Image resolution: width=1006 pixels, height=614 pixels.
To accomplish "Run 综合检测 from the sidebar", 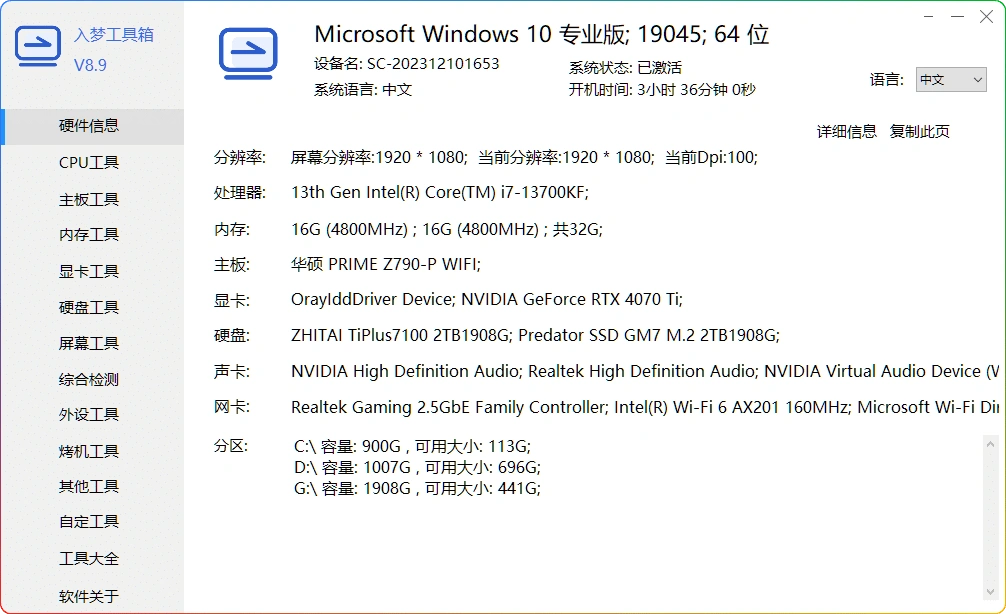I will (x=90, y=379).
